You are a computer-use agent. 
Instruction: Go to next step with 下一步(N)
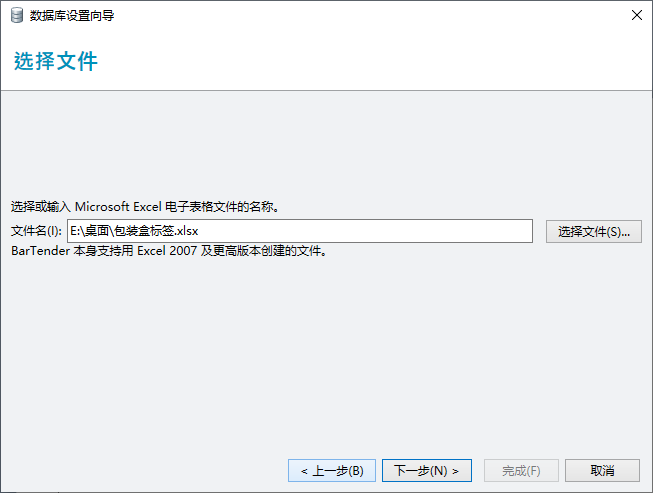(426, 470)
